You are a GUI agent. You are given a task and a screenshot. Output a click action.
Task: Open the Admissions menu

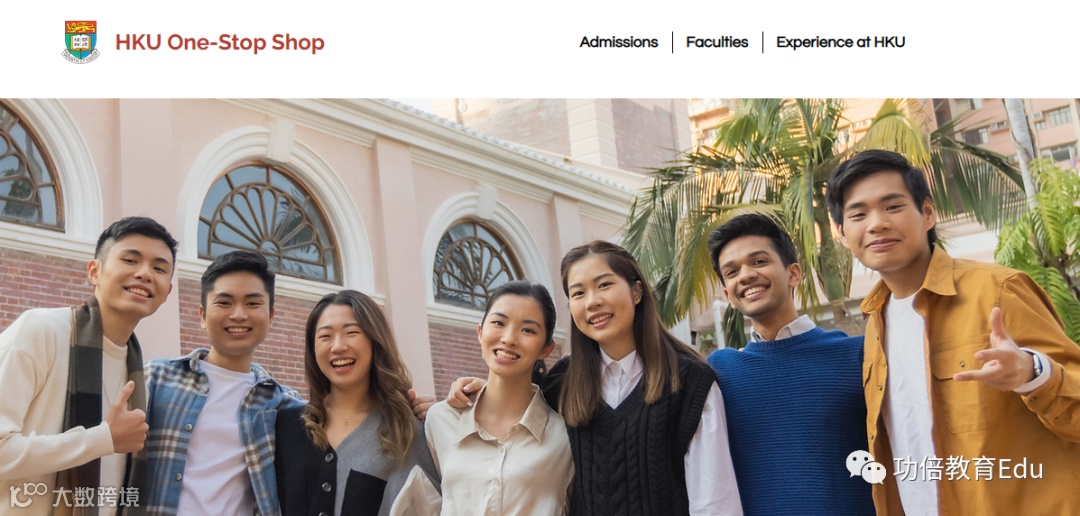(x=619, y=42)
